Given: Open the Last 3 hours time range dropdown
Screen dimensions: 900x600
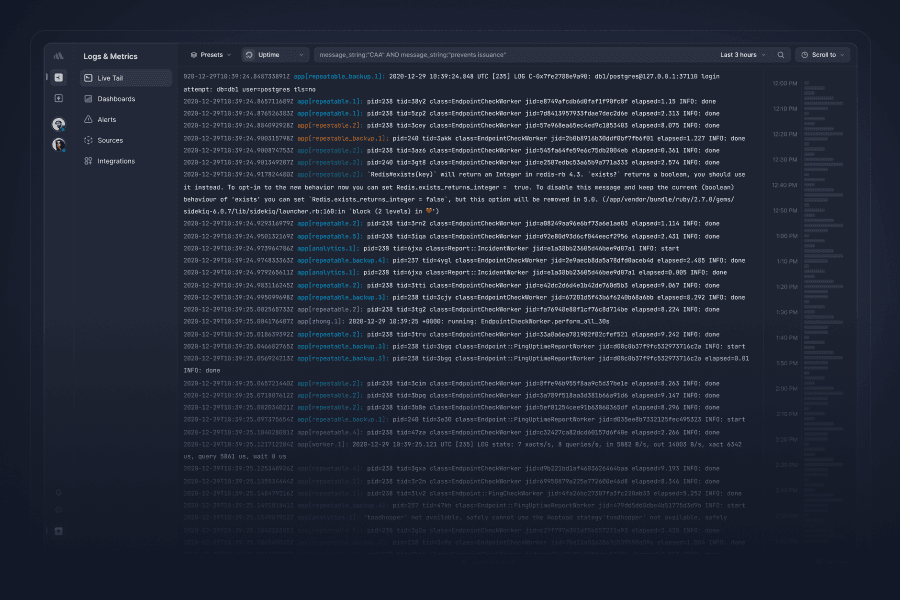Looking at the screenshot, I should (744, 55).
